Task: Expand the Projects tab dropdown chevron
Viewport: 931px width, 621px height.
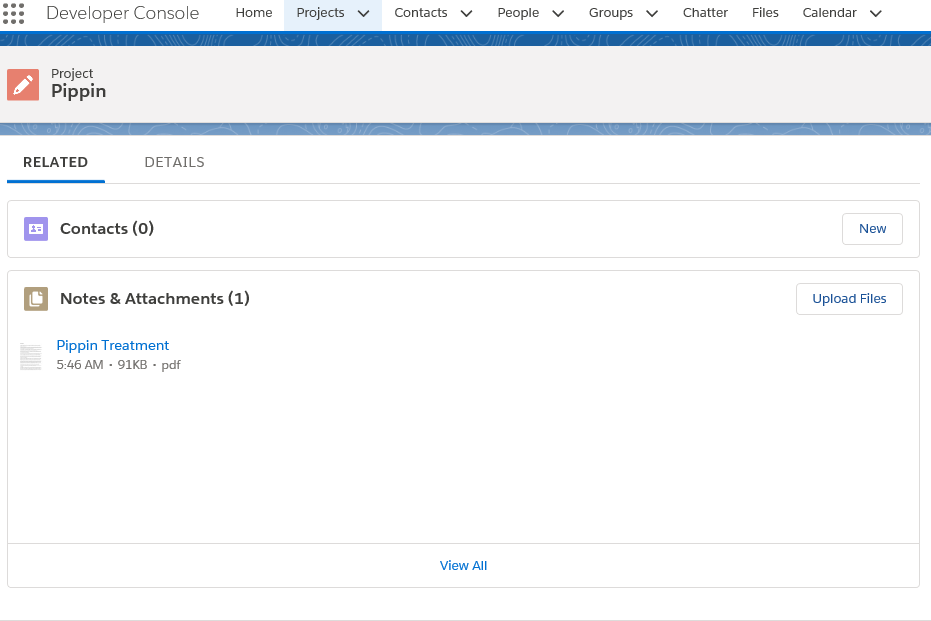Action: click(x=363, y=13)
